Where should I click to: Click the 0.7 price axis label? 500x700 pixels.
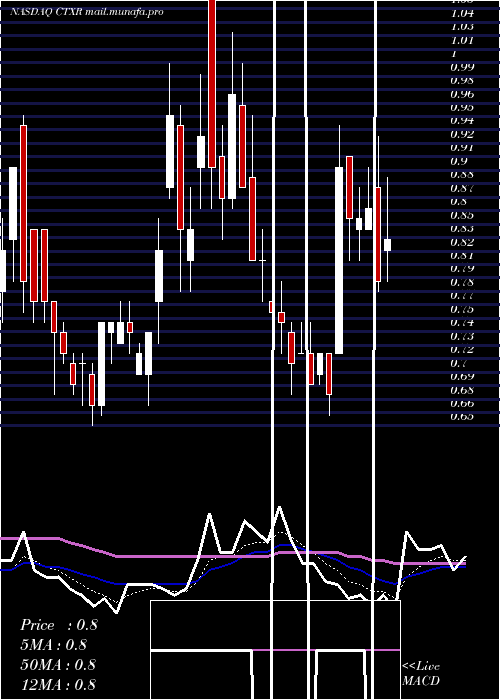click(x=459, y=363)
